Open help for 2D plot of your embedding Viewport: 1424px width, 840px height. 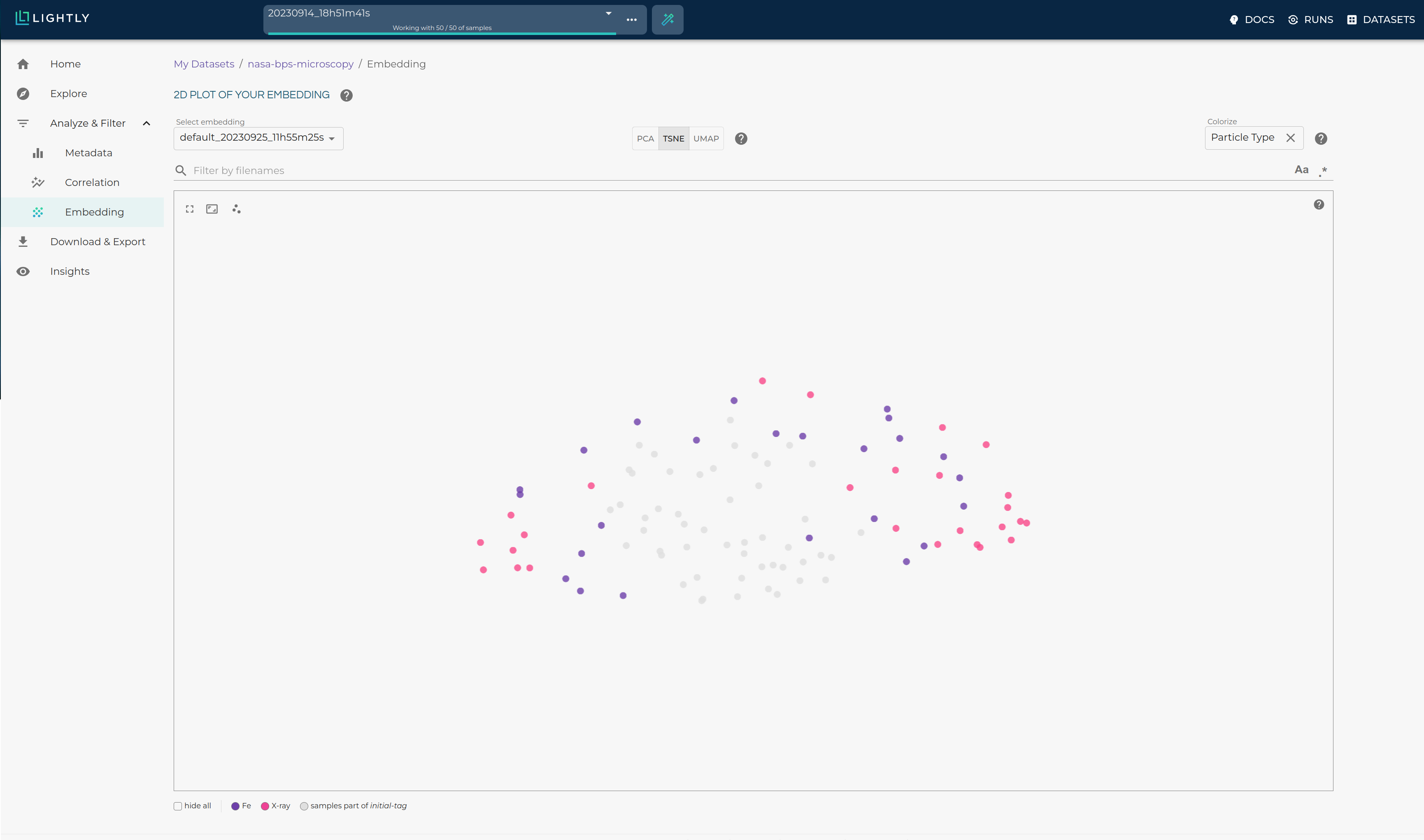point(347,95)
